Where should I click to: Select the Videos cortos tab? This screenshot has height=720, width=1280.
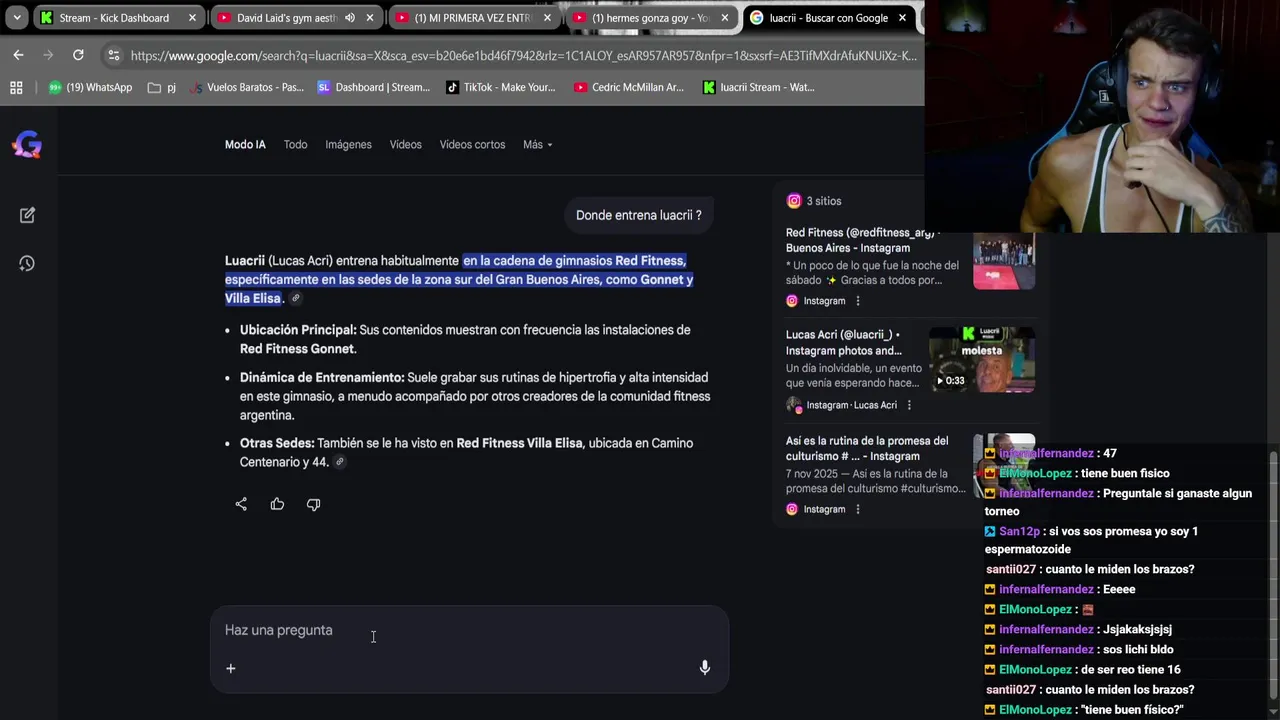tap(472, 144)
